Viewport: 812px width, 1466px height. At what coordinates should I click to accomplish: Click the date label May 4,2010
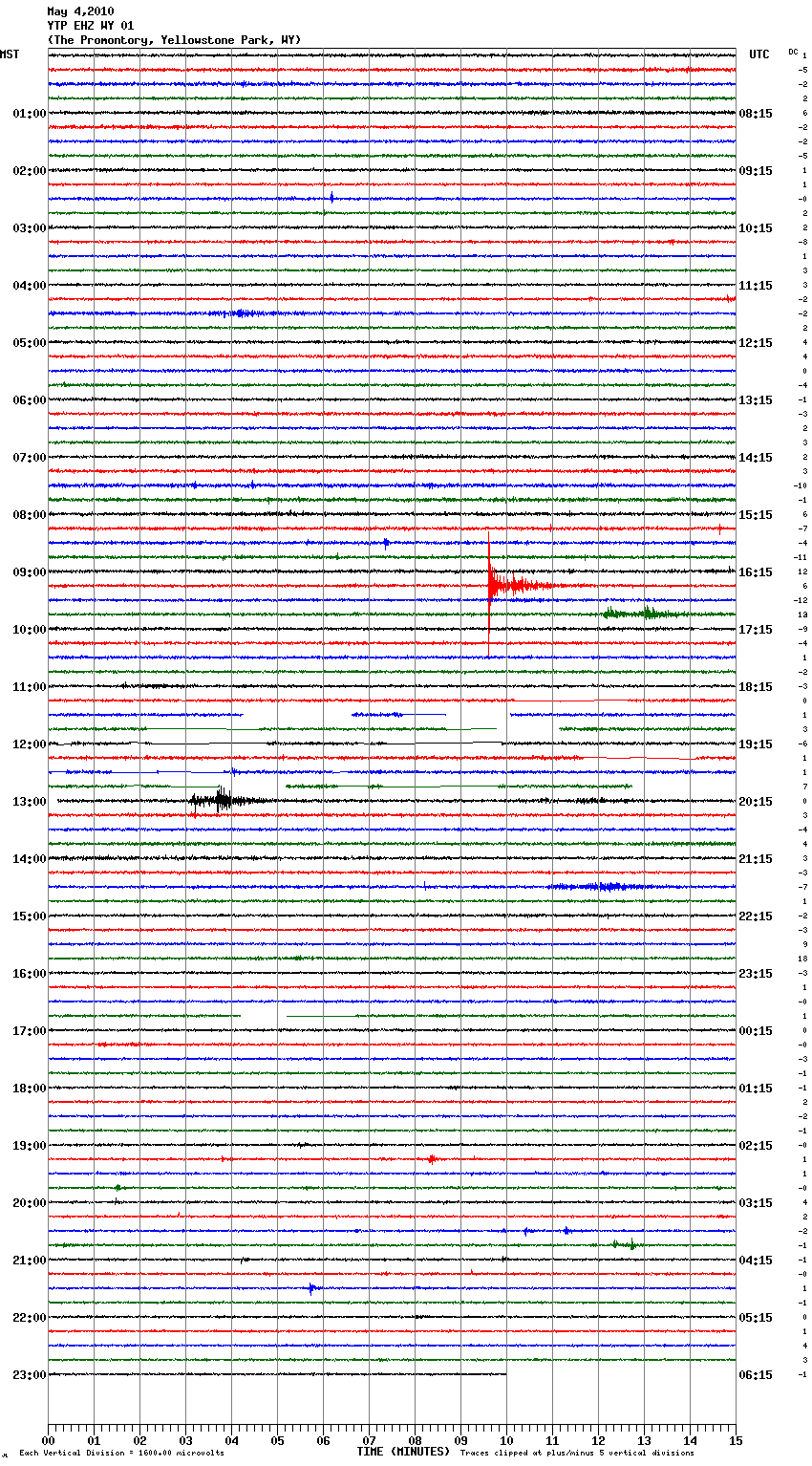(x=80, y=11)
